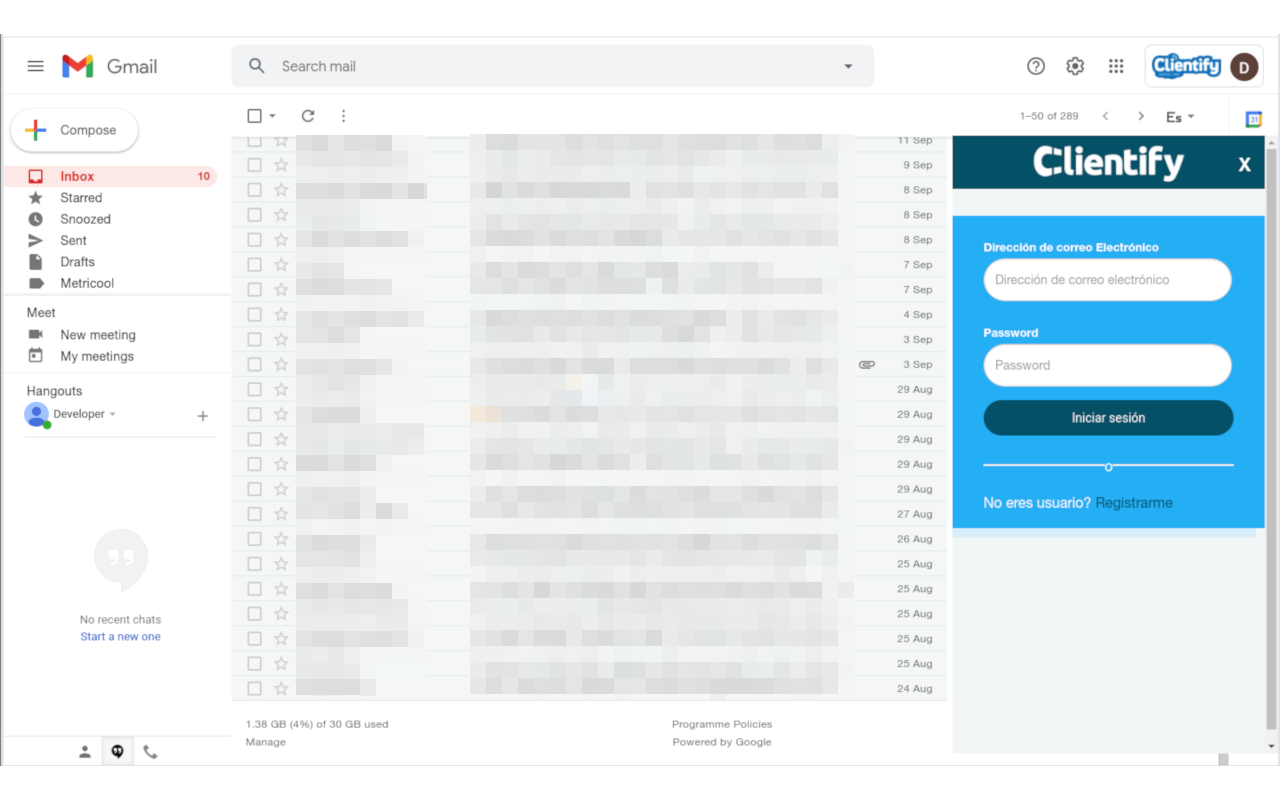The image size is (1280, 800).
Task: Expand the Developer status dropdown
Action: pos(112,414)
